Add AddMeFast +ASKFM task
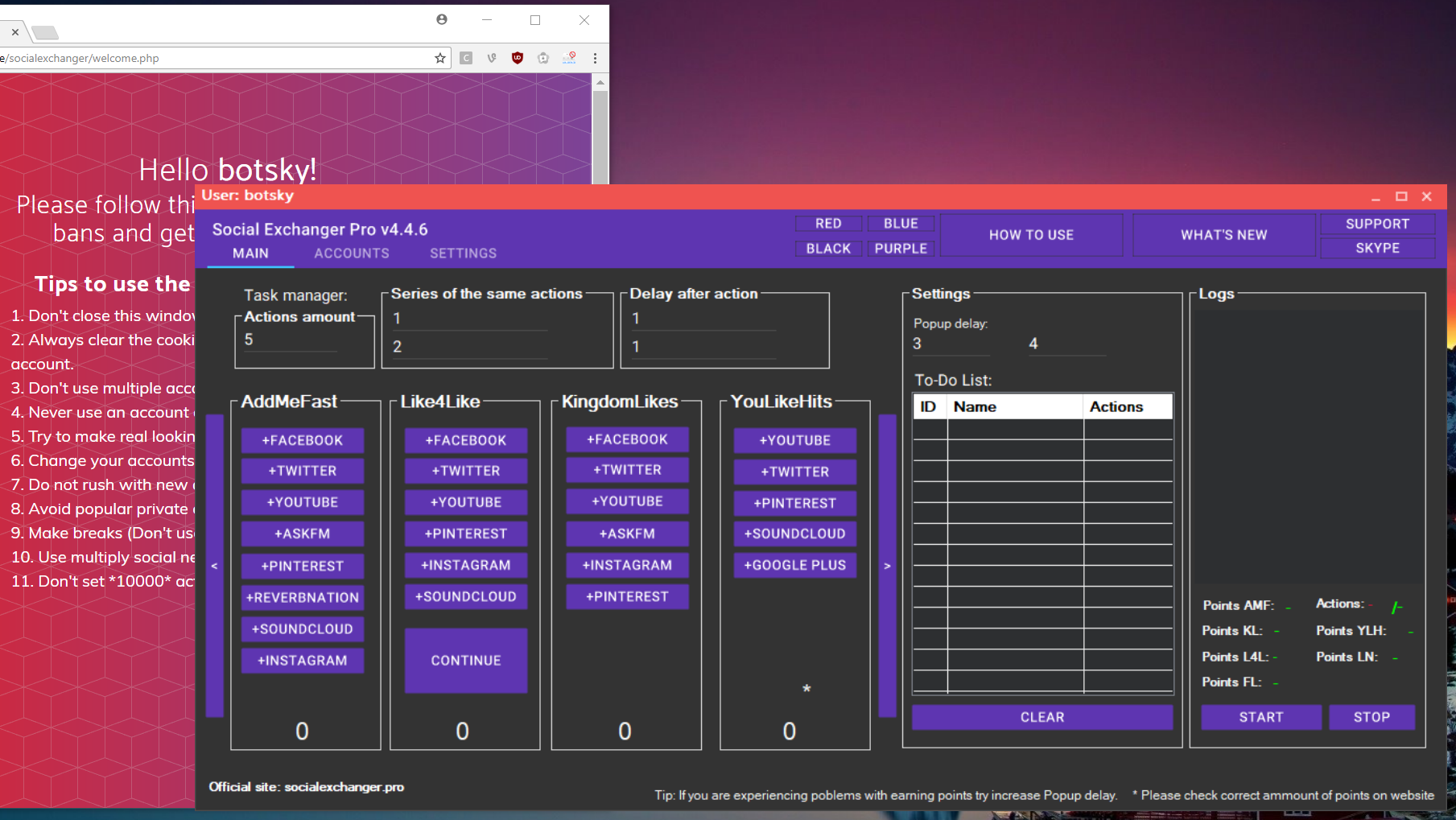1456x820 pixels. point(303,534)
